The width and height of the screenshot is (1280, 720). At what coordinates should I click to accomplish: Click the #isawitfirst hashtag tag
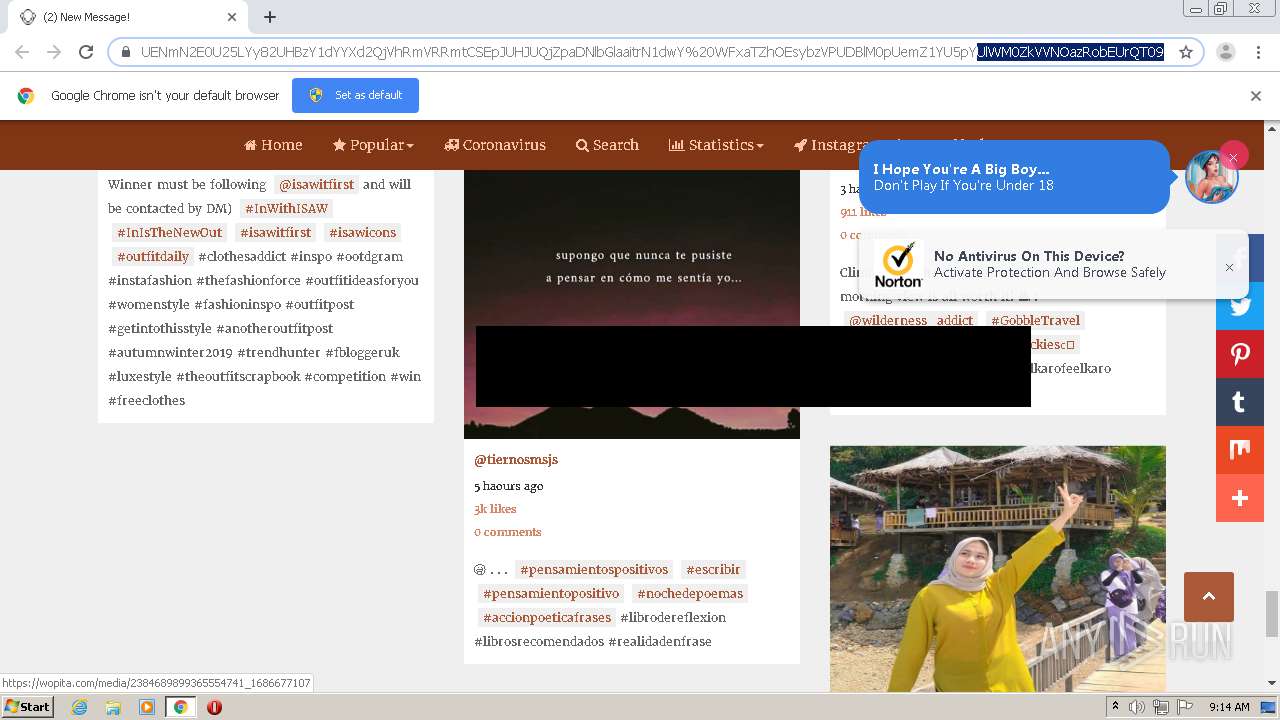click(275, 233)
